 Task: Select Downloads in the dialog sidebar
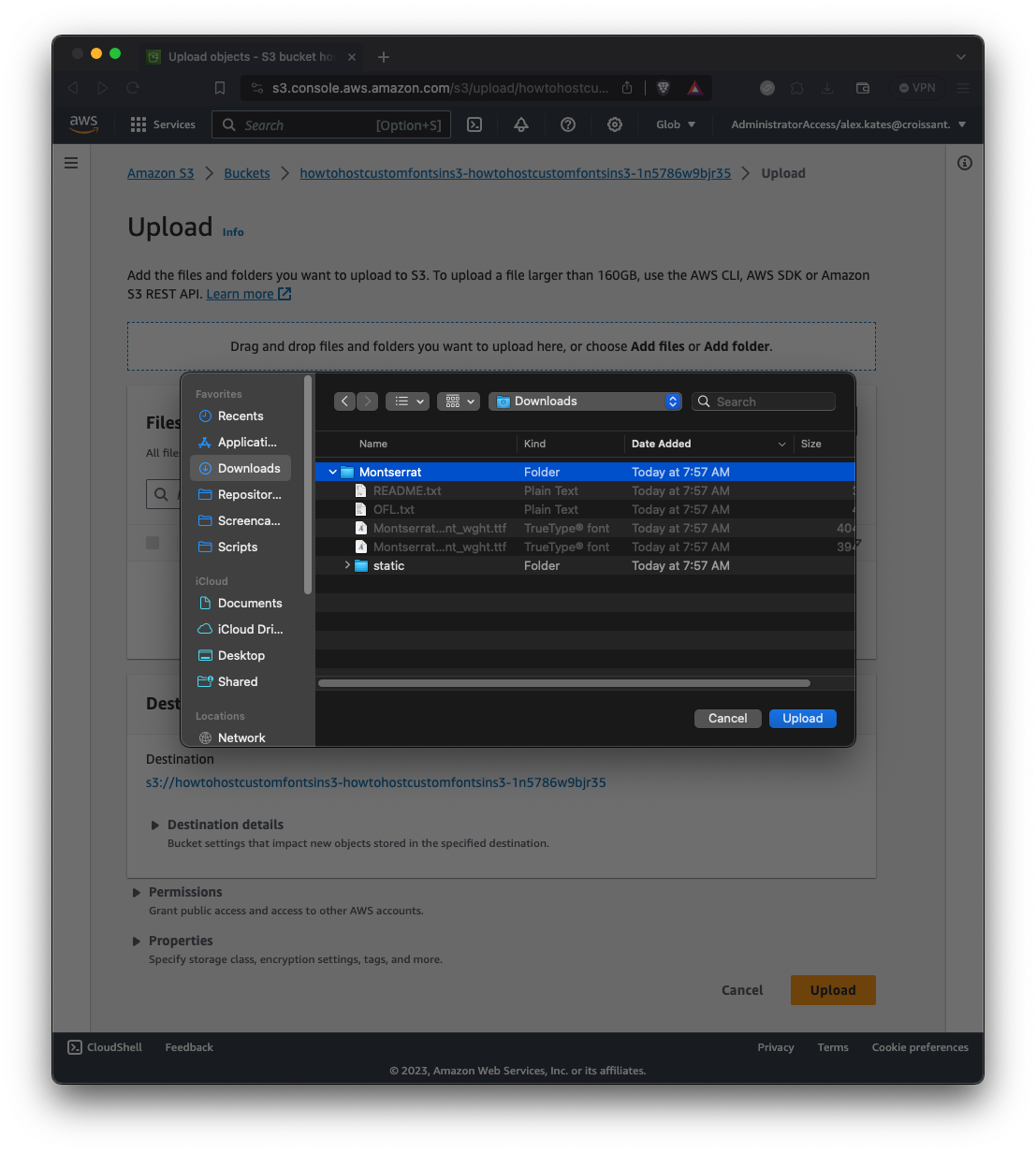(x=241, y=468)
